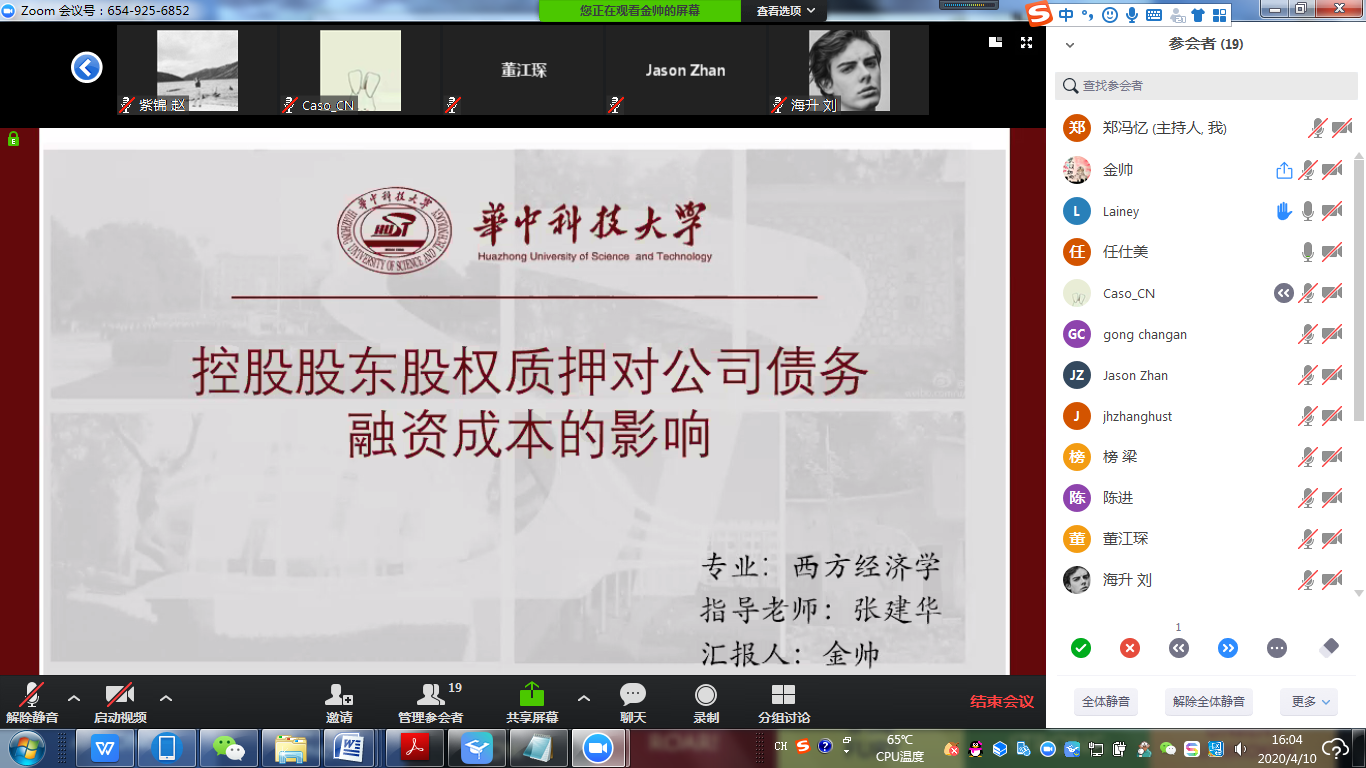
Task: Expand the 查看选项 view options dropdown
Action: click(x=786, y=11)
